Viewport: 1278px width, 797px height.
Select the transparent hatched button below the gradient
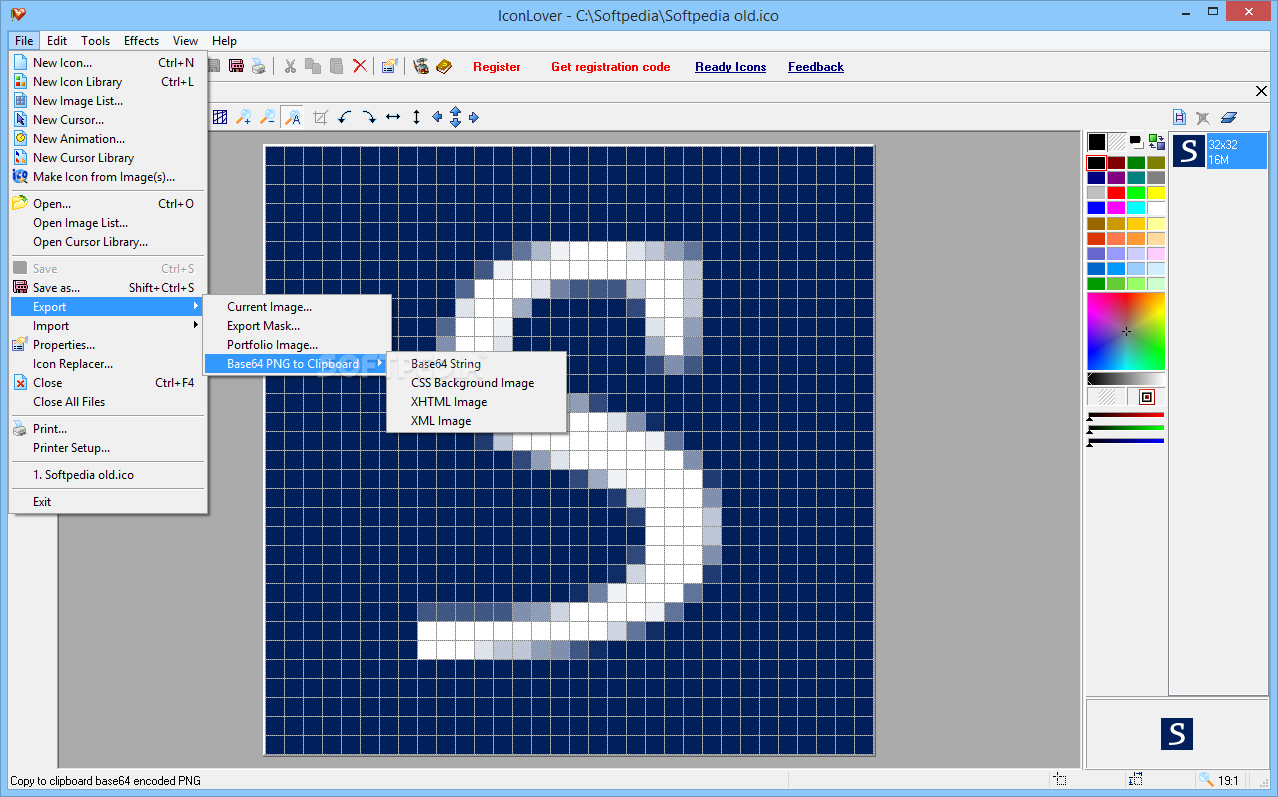[x=1107, y=397]
